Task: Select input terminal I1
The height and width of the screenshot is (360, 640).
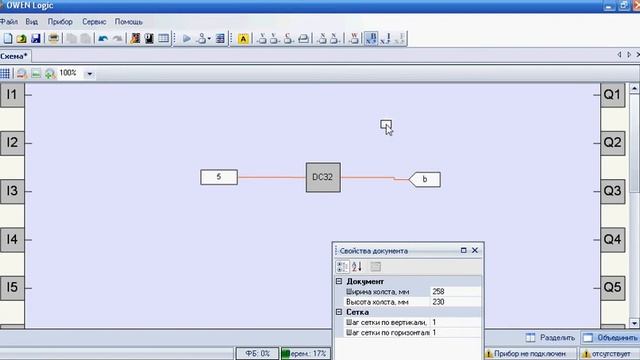Action: [12, 95]
